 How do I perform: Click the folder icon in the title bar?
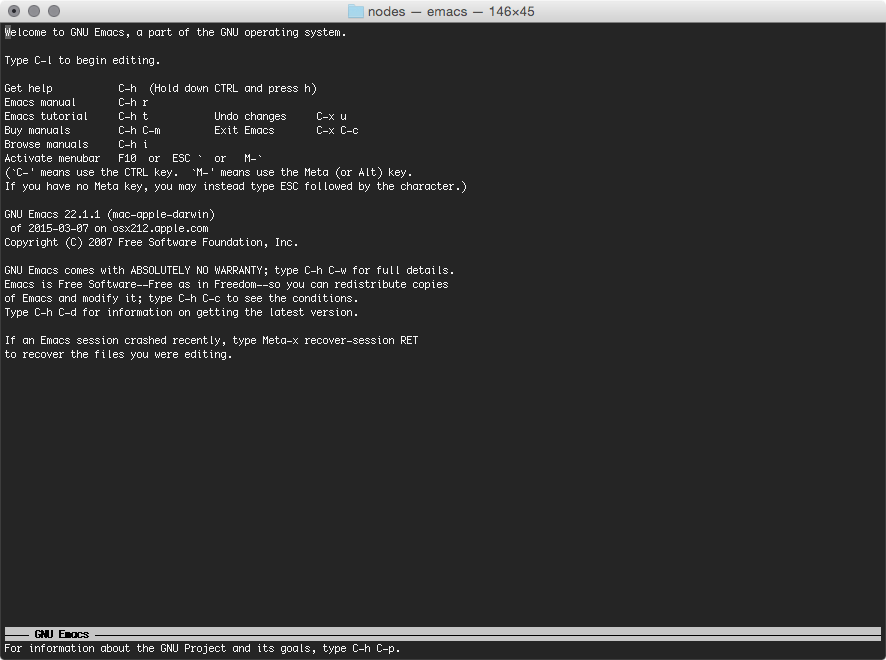(x=355, y=11)
